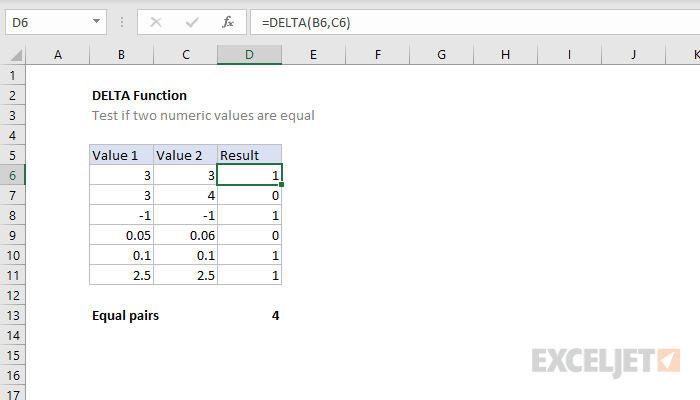Select row 8 header

(12, 215)
